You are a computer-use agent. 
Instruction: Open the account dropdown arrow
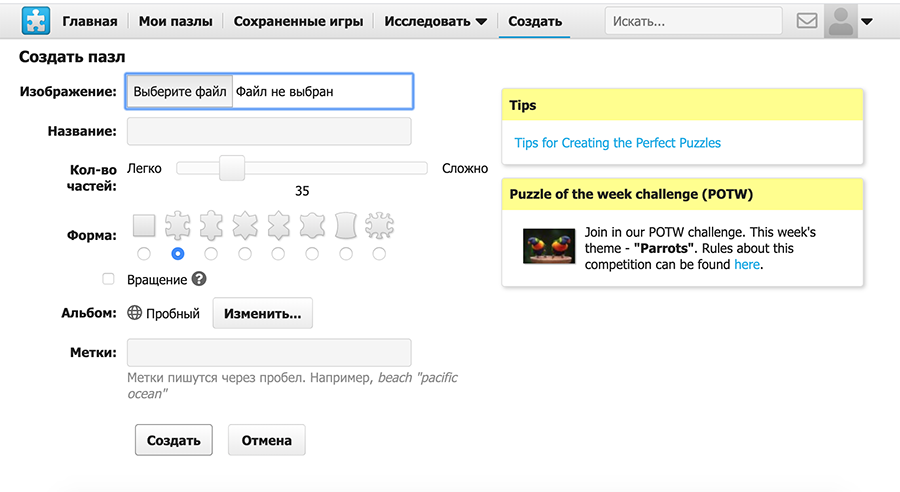[x=866, y=22]
